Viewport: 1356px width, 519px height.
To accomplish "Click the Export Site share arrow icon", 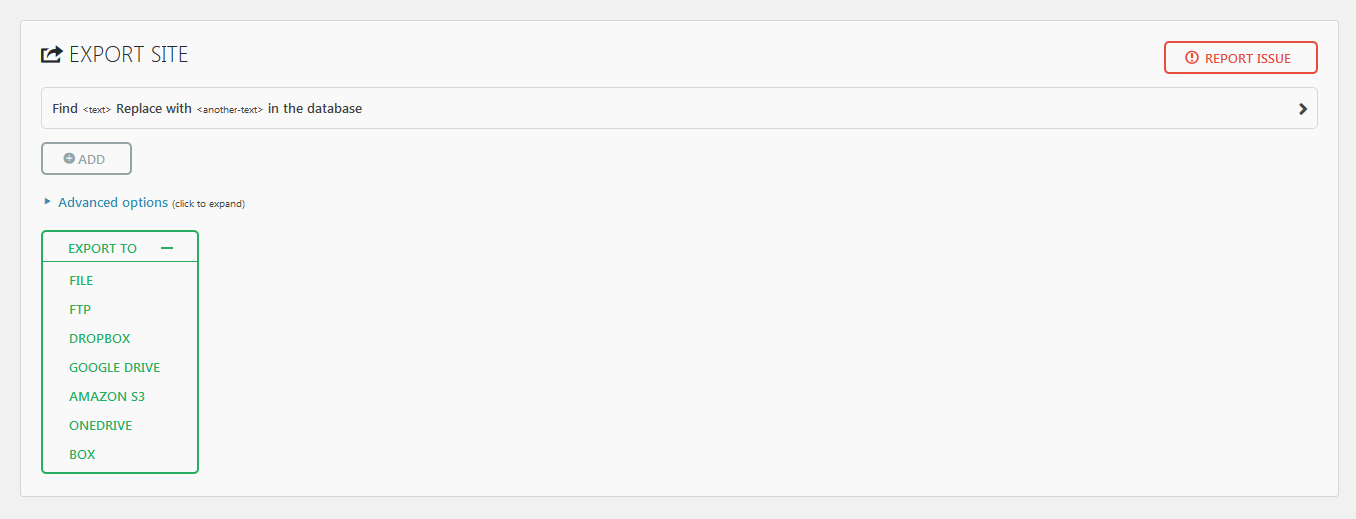I will (x=51, y=55).
